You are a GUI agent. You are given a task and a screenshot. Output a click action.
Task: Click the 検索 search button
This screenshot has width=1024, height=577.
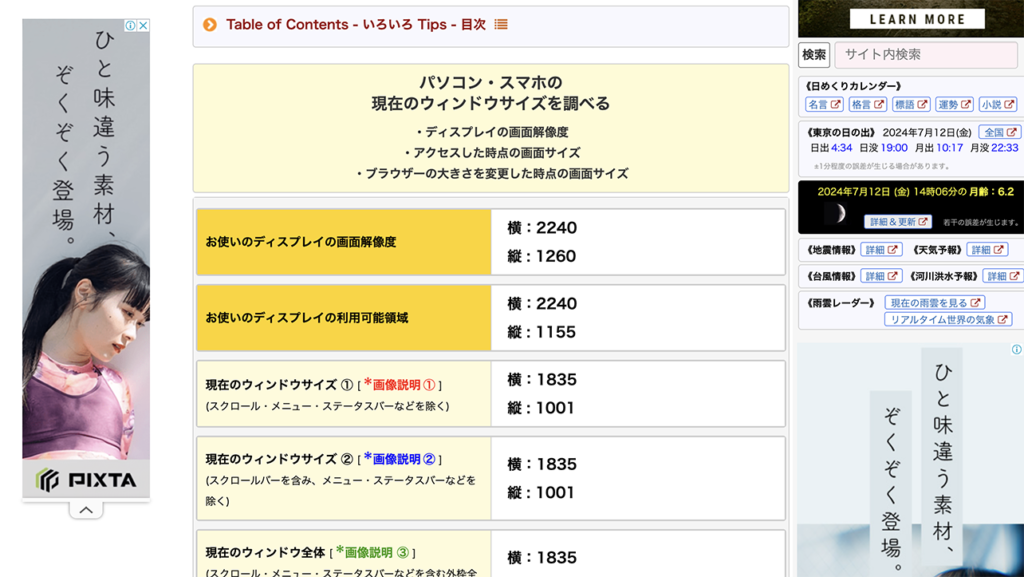[x=814, y=55]
